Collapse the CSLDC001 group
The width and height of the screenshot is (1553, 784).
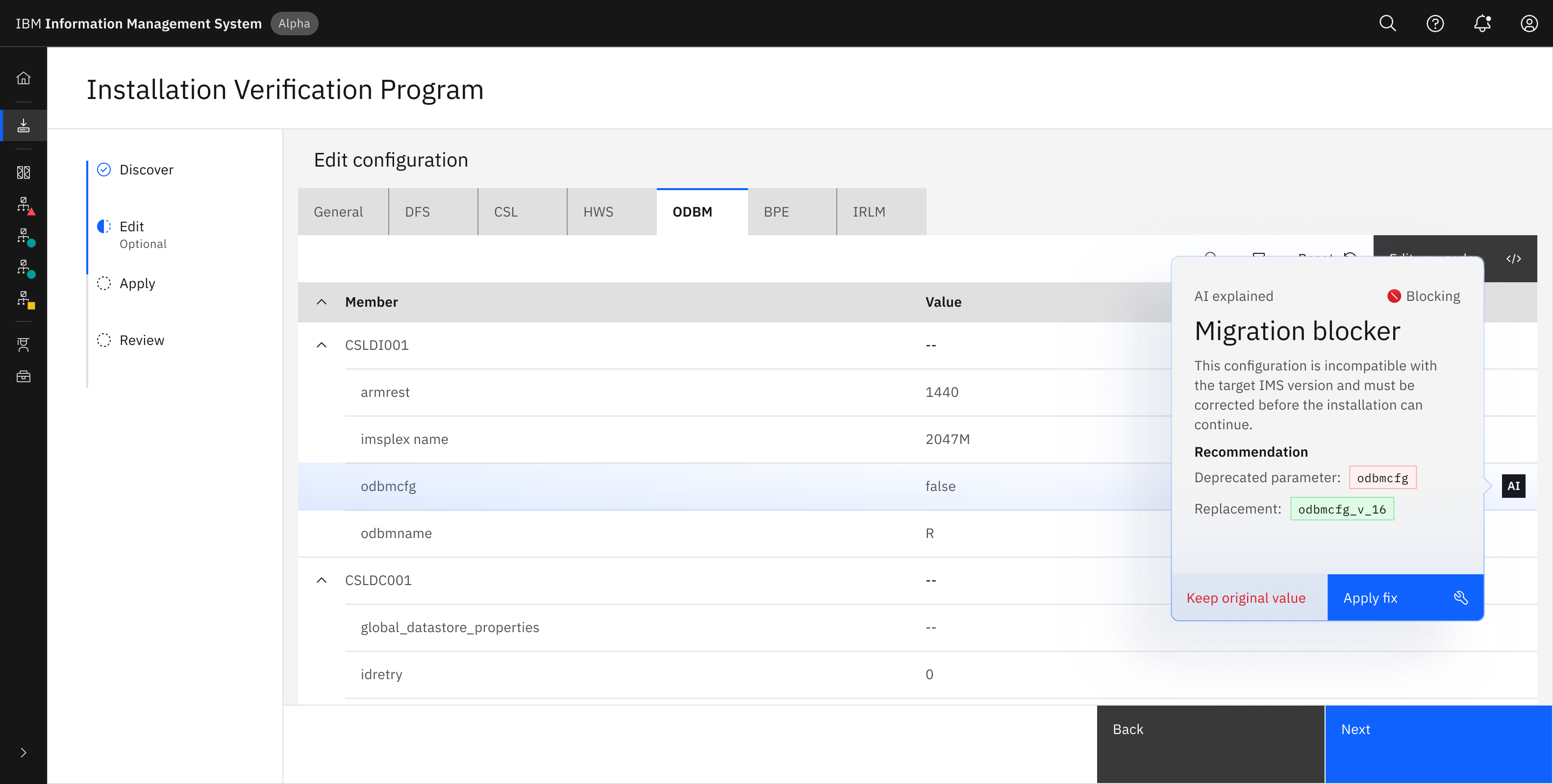(321, 580)
